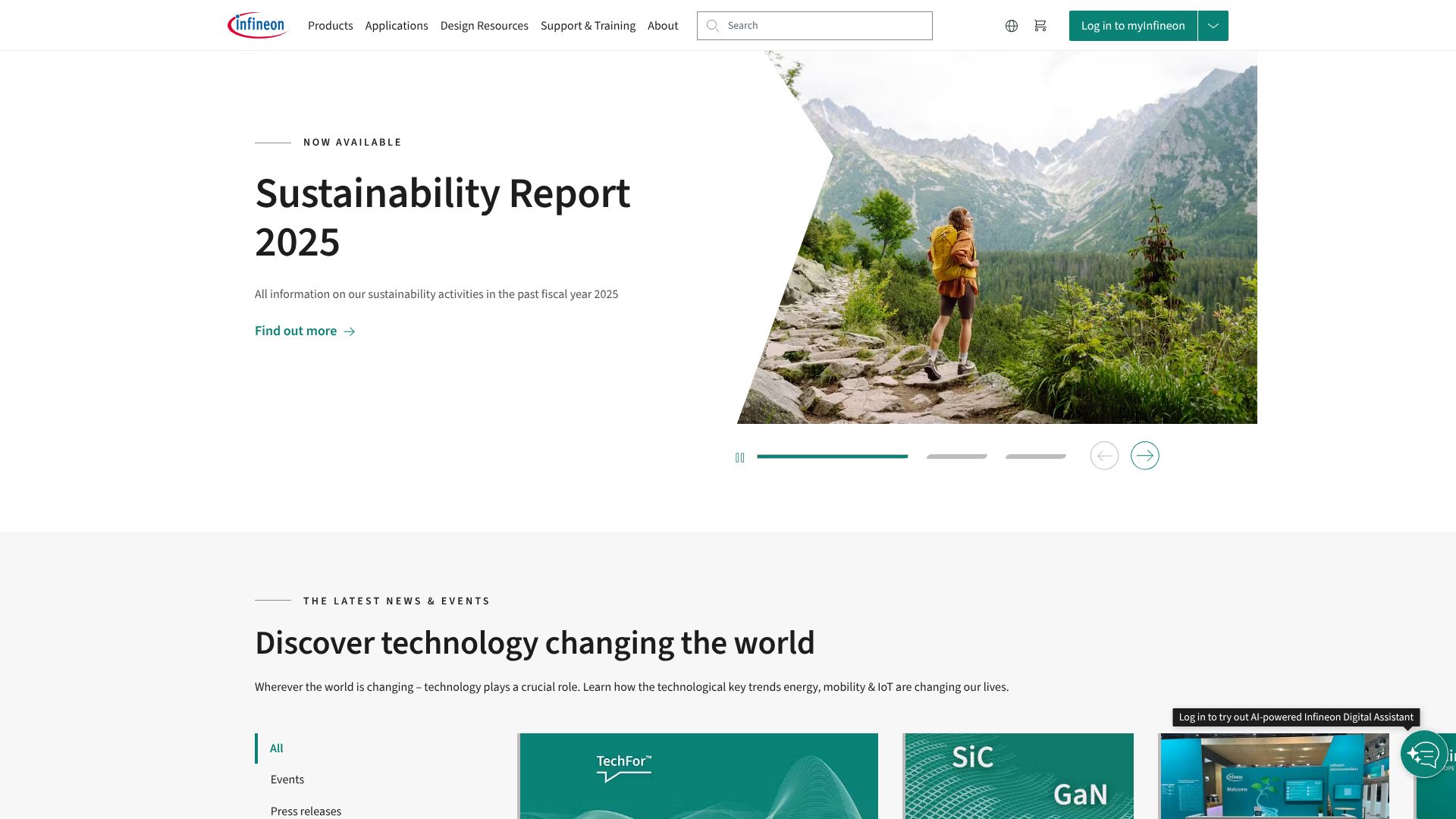Go to next carousel slide arrow

[x=1144, y=456]
